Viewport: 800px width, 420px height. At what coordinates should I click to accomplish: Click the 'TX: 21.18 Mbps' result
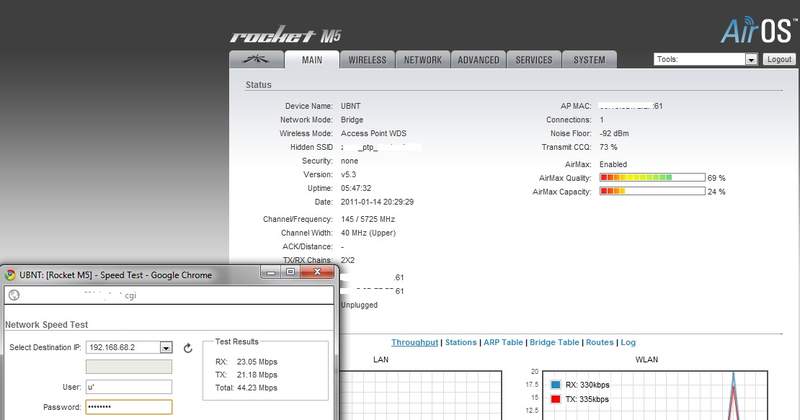pos(246,375)
